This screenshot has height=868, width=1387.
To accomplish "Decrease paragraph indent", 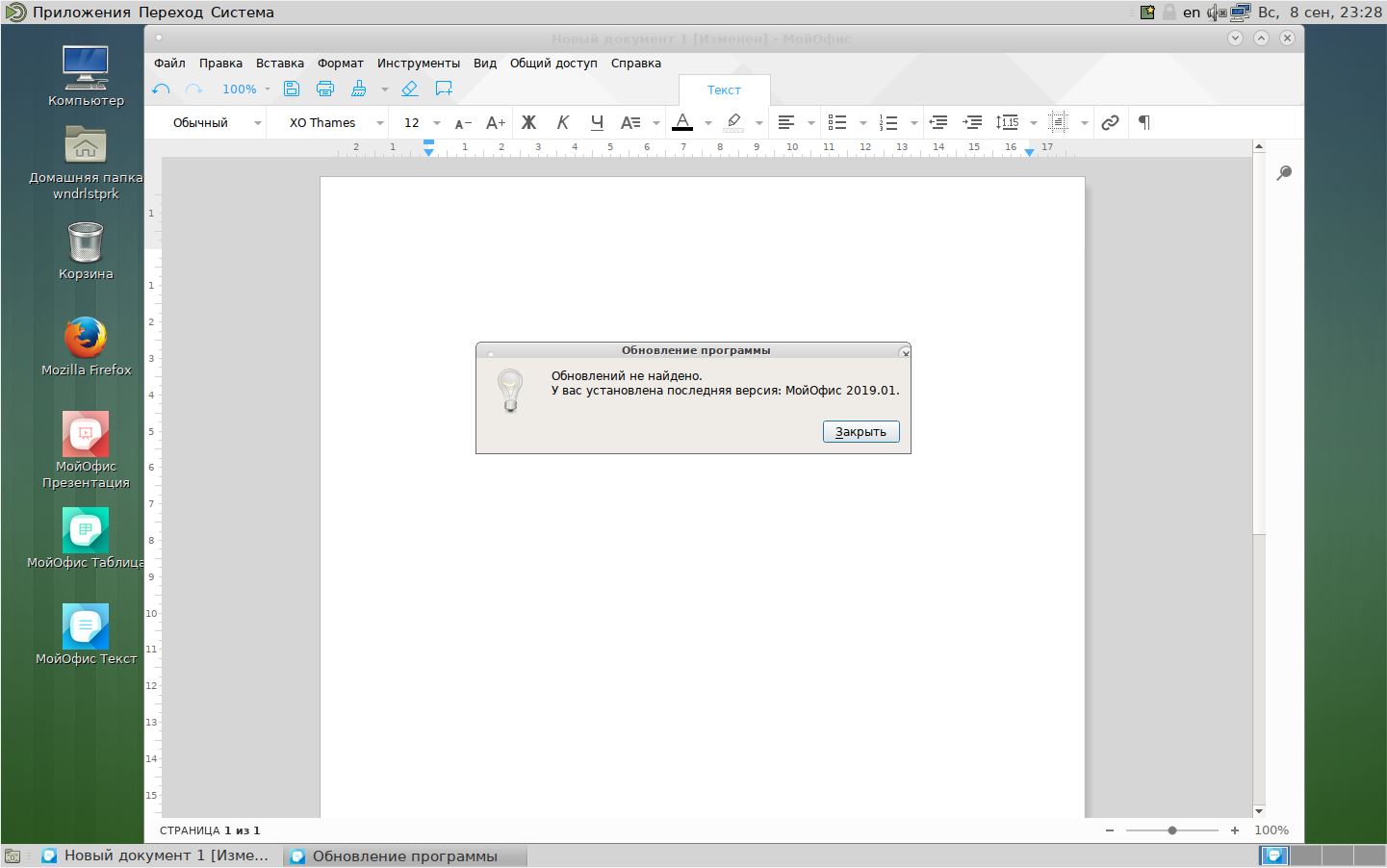I will (938, 122).
